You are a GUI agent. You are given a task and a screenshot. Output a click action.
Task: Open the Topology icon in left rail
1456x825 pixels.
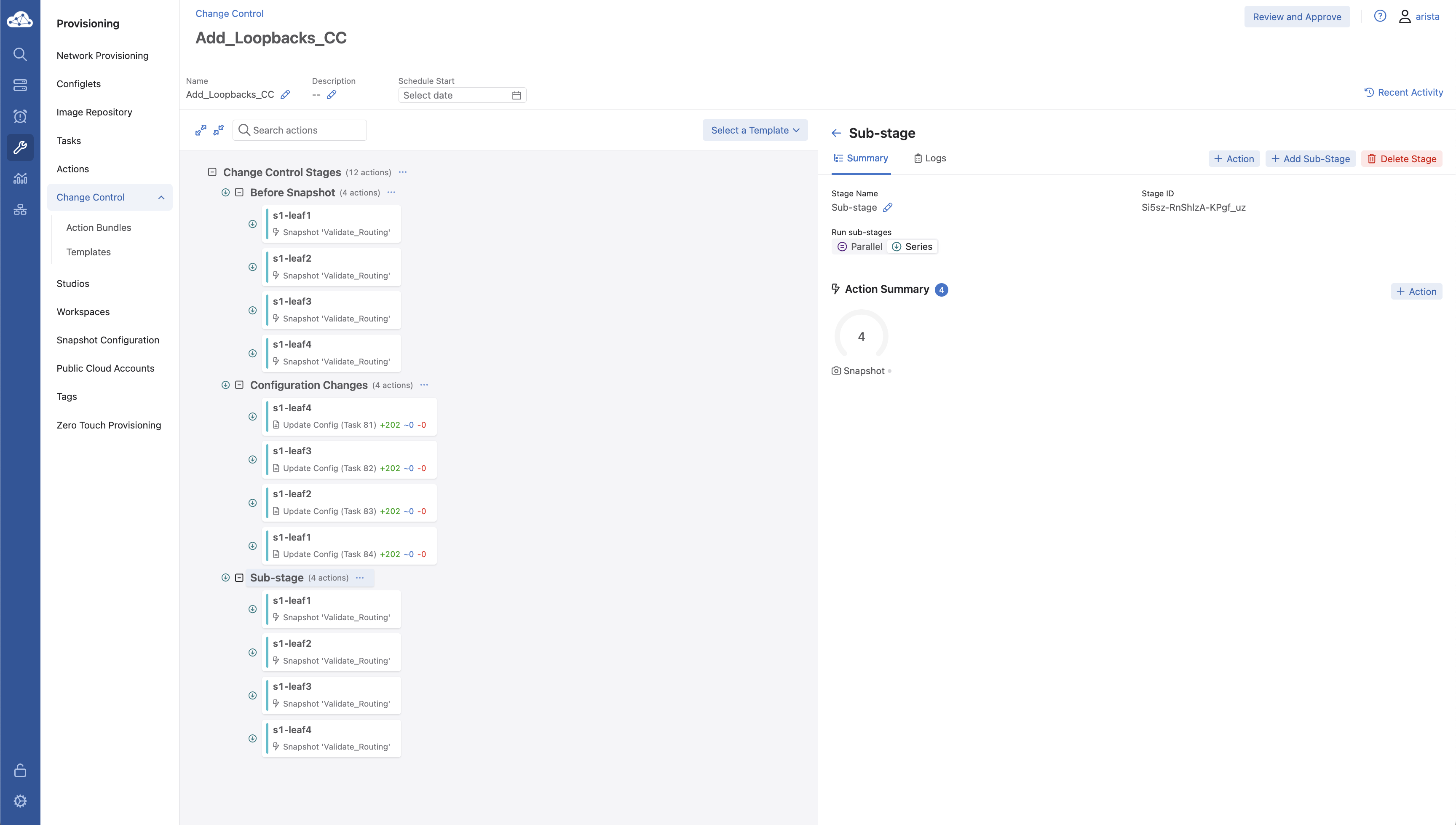click(x=20, y=210)
